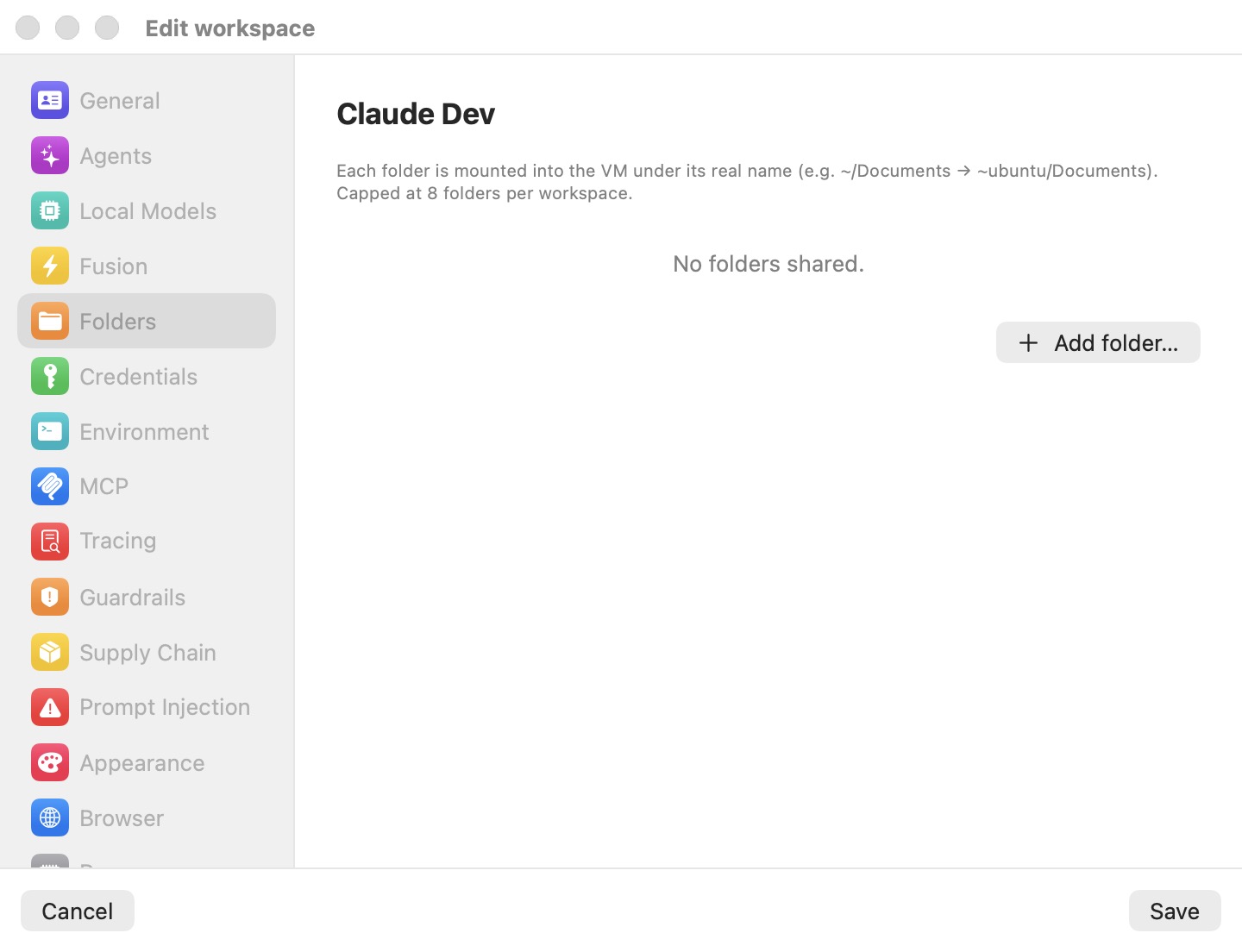Select the Folders sidebar item
The height and width of the screenshot is (952, 1242).
point(147,321)
